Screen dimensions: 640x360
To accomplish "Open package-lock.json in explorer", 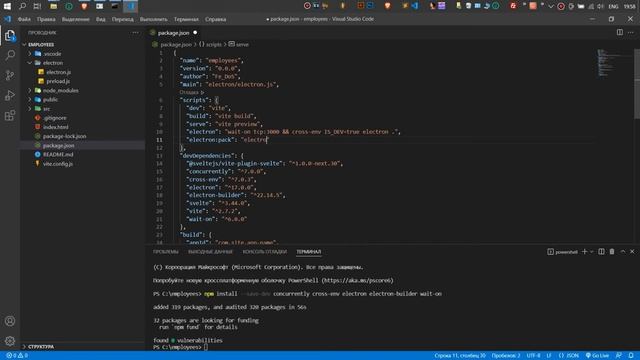I will 64,136.
